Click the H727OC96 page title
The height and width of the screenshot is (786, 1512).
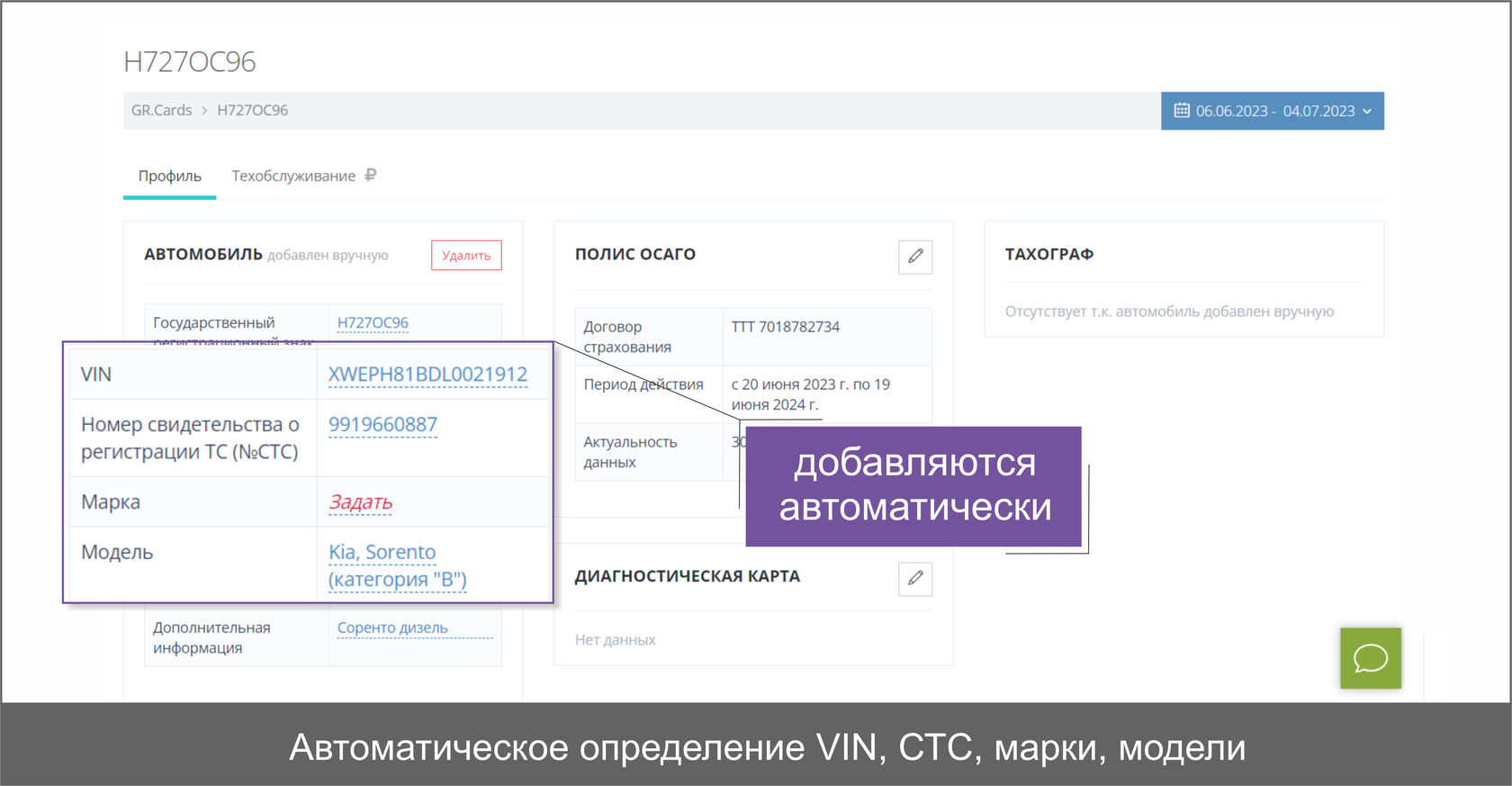click(x=190, y=61)
